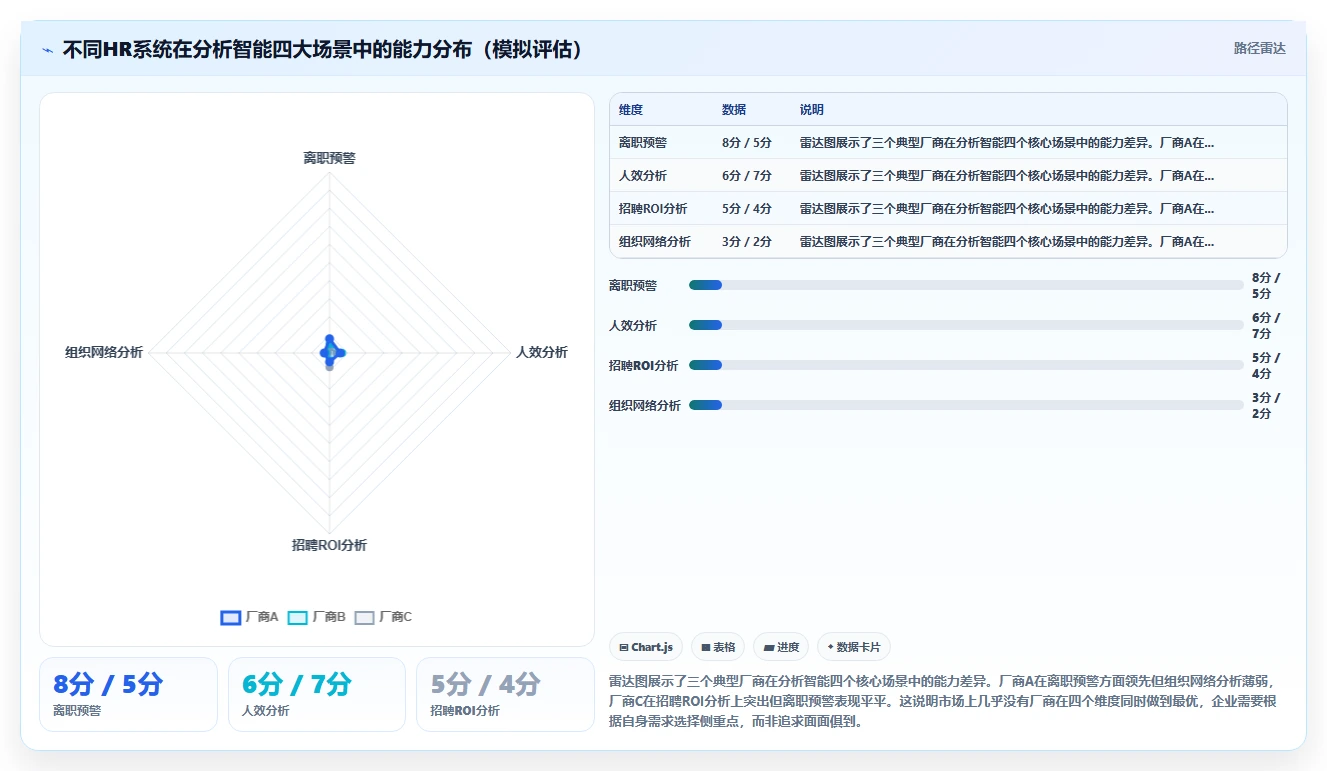
Task: Click the 组织网络分析 progress row label
Action: click(x=645, y=405)
